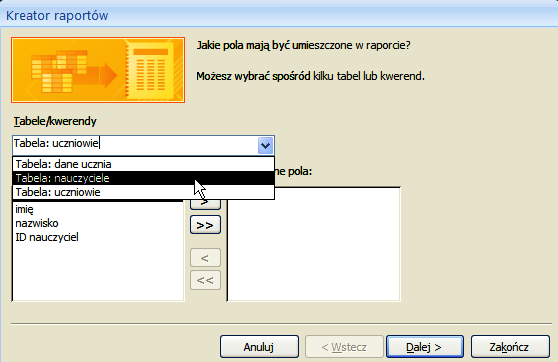Add selected field with the > button
558x362 pixels.
[205, 204]
